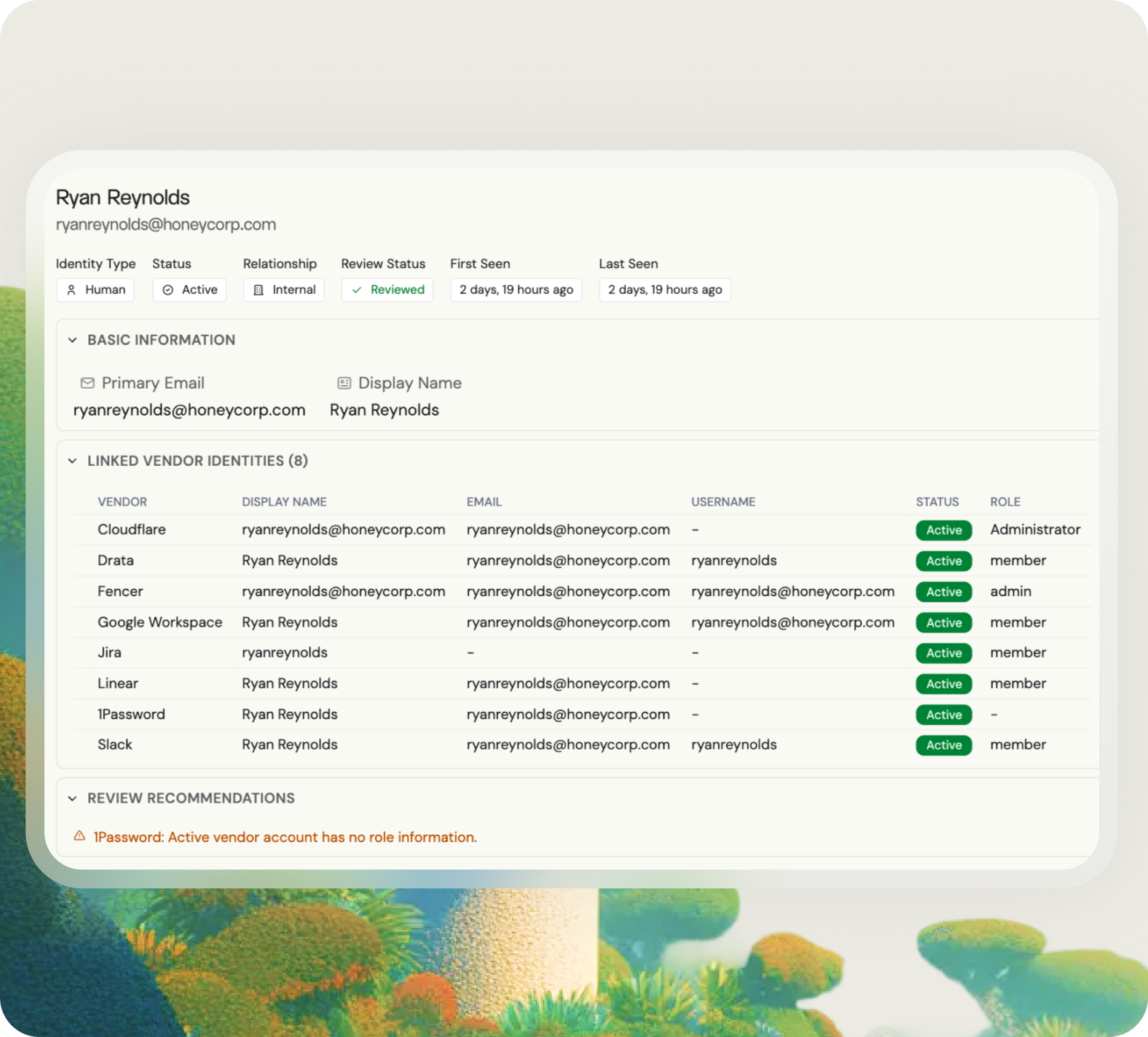Click the 1Password row email address
The height and width of the screenshot is (1037, 1148).
(568, 715)
